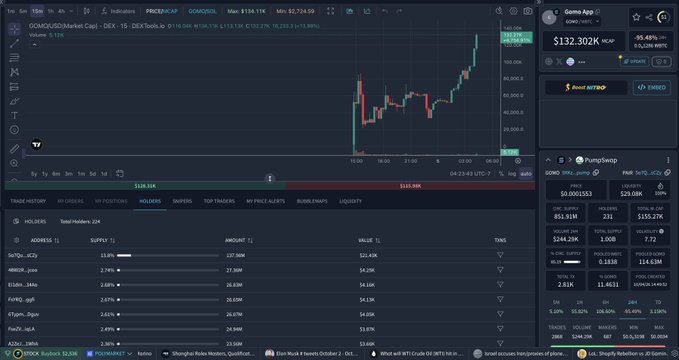Open the forecasting and measurement tools
Viewport: 679px width, 360px height.
click(x=14, y=87)
